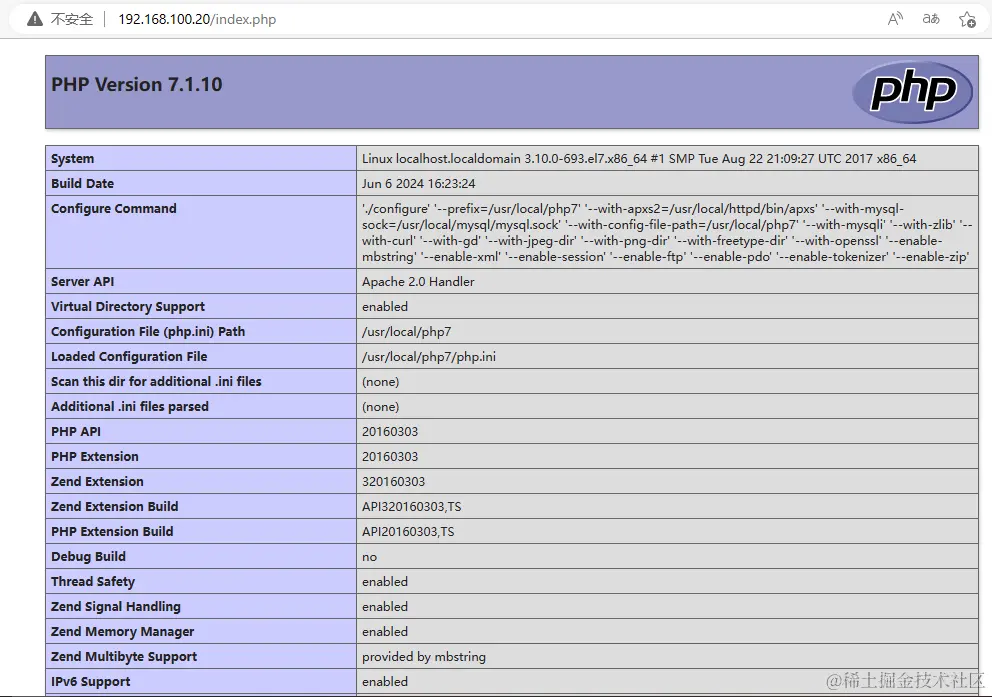Click "Configuration File (php.ini) Path" label
Screen dimensions: 992x697
pyautogui.click(x=148, y=331)
